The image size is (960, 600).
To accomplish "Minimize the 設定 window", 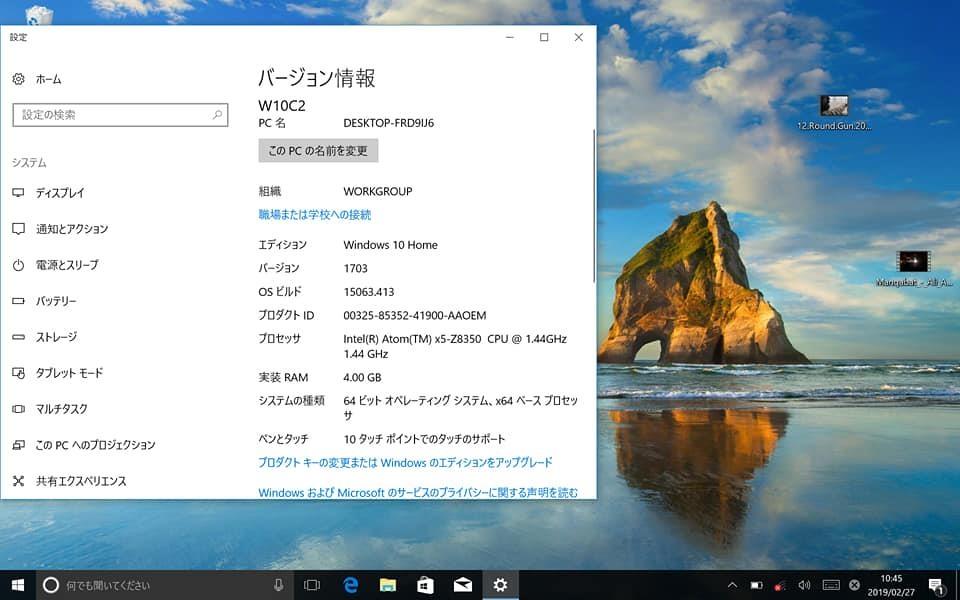I will coord(509,37).
